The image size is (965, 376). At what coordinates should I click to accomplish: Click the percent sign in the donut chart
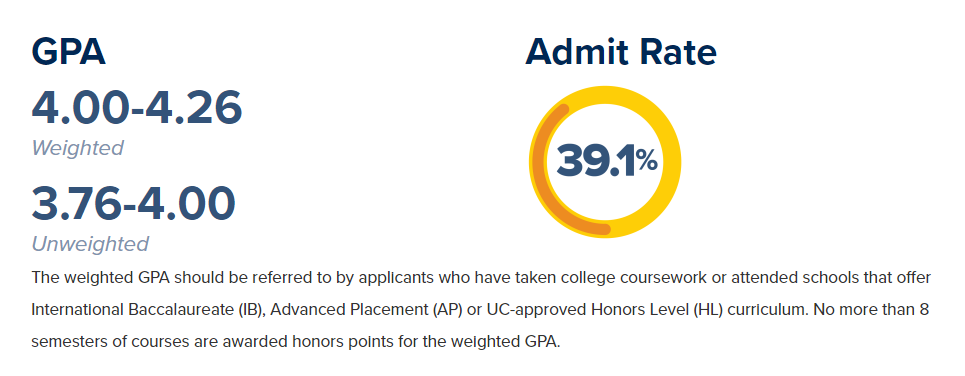tap(647, 161)
